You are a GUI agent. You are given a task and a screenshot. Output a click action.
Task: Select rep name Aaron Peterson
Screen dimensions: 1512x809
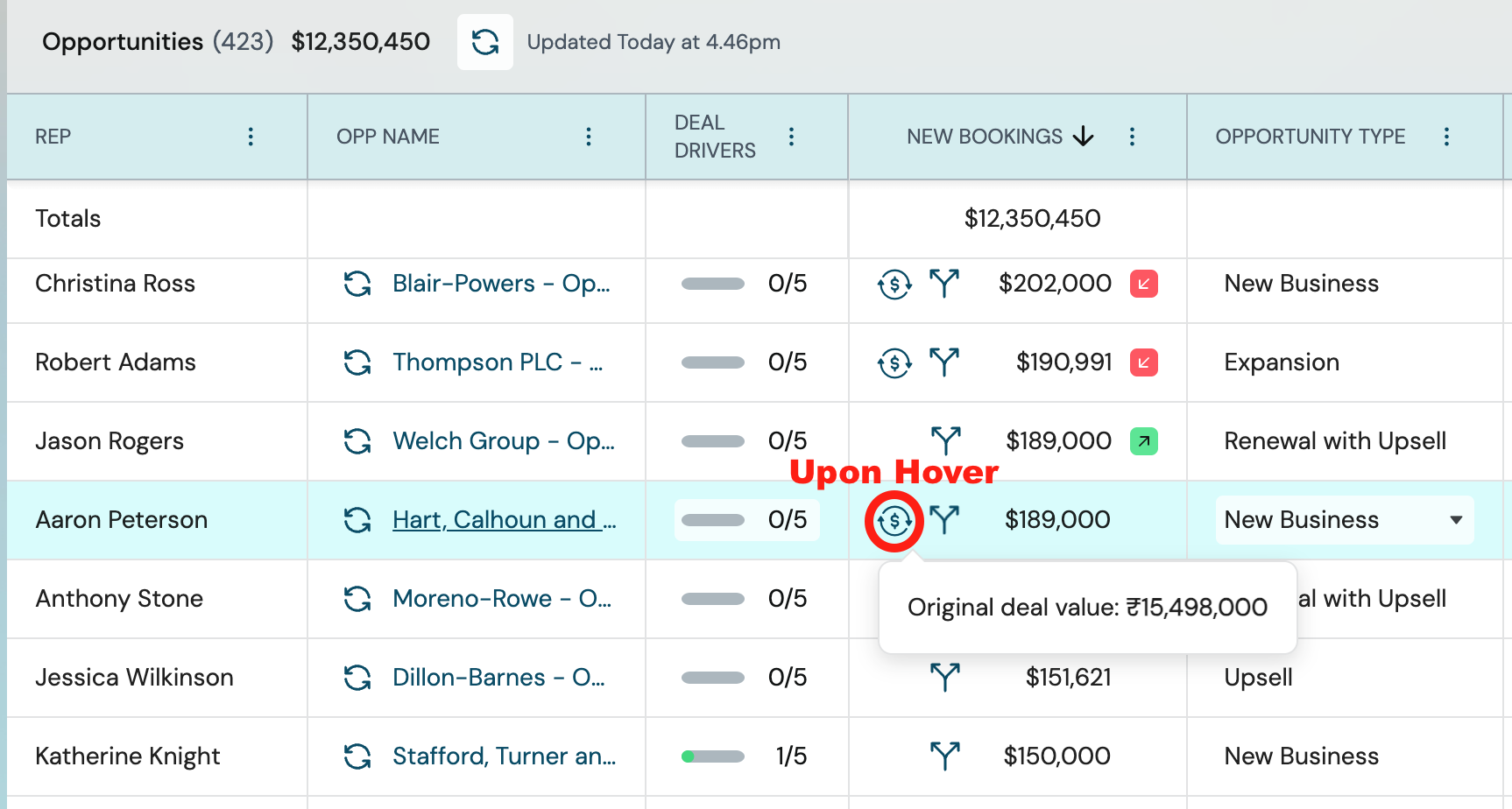click(x=122, y=520)
